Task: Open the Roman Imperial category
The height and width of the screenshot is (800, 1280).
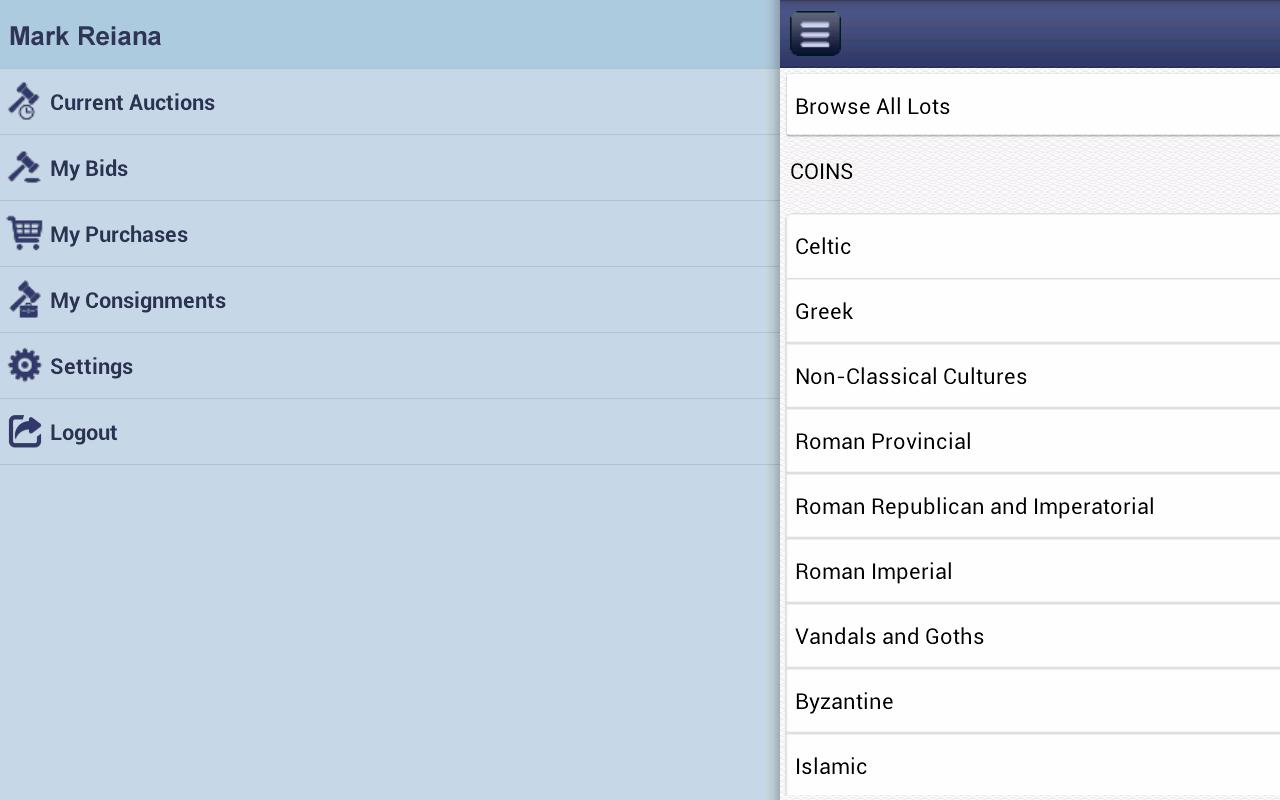Action: tap(1033, 571)
